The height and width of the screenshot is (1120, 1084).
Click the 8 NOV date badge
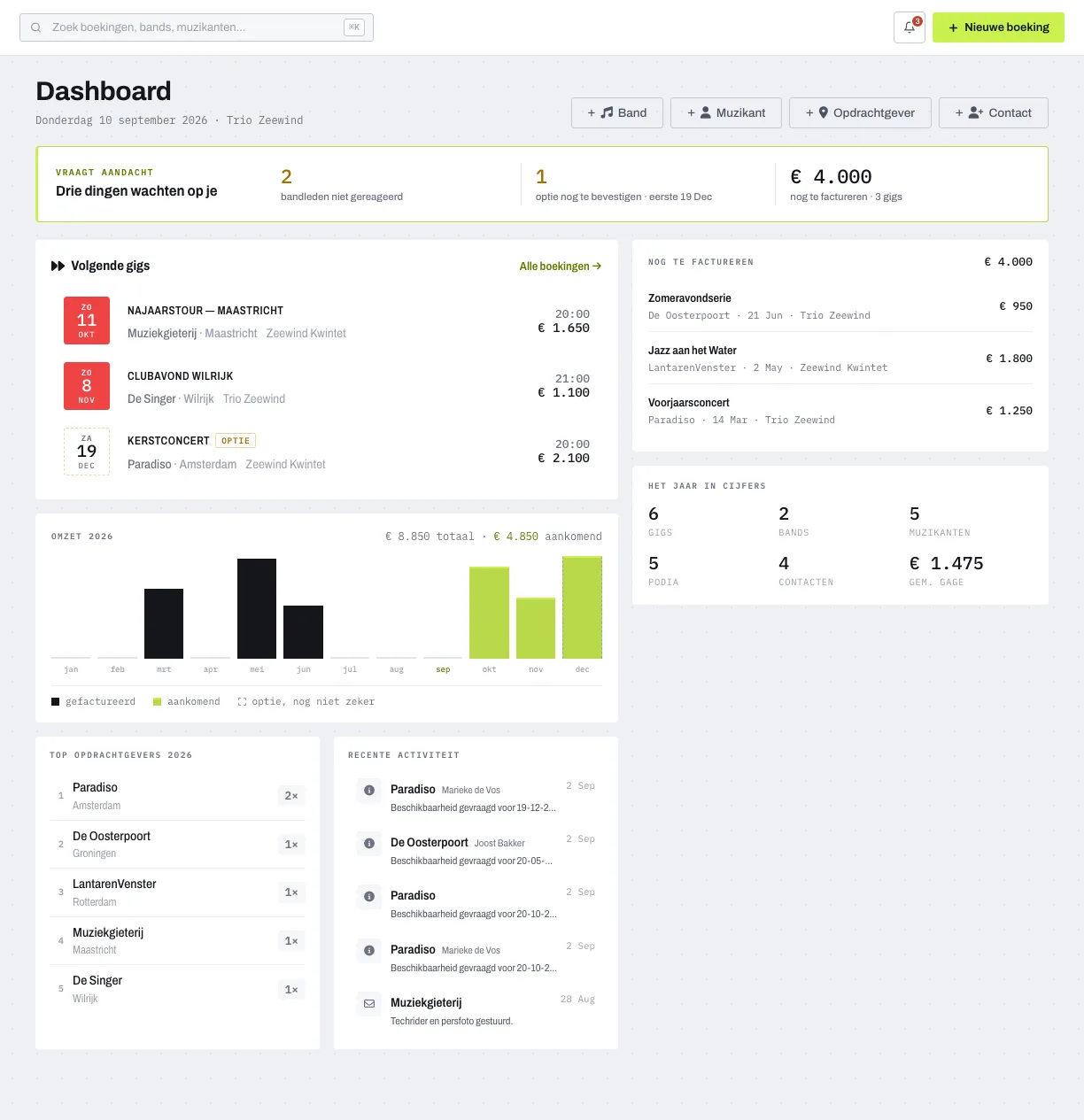(87, 386)
